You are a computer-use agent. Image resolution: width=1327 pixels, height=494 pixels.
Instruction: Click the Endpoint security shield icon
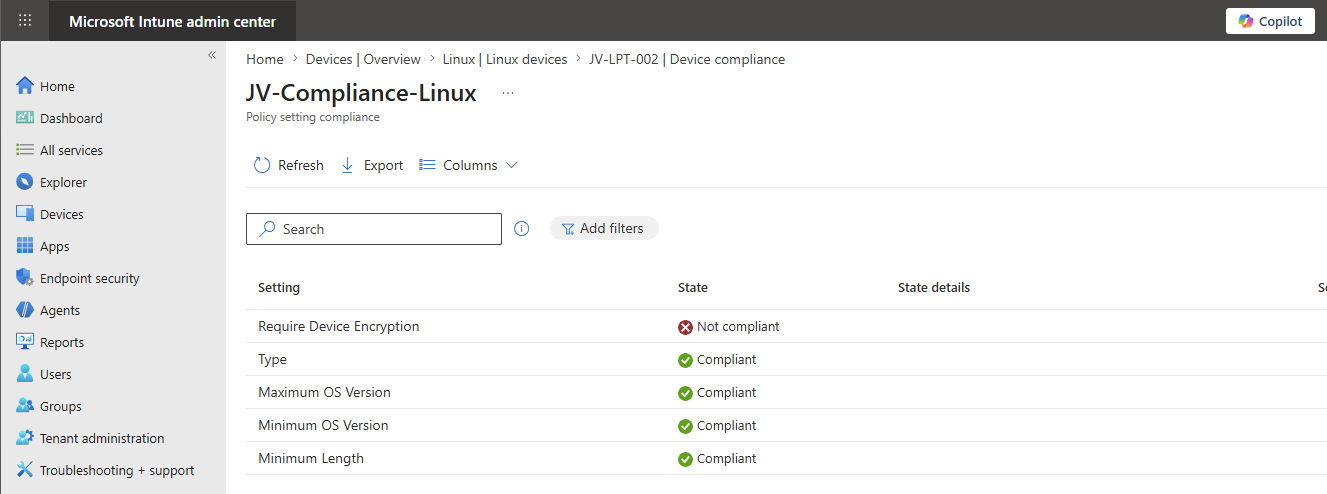[25, 278]
